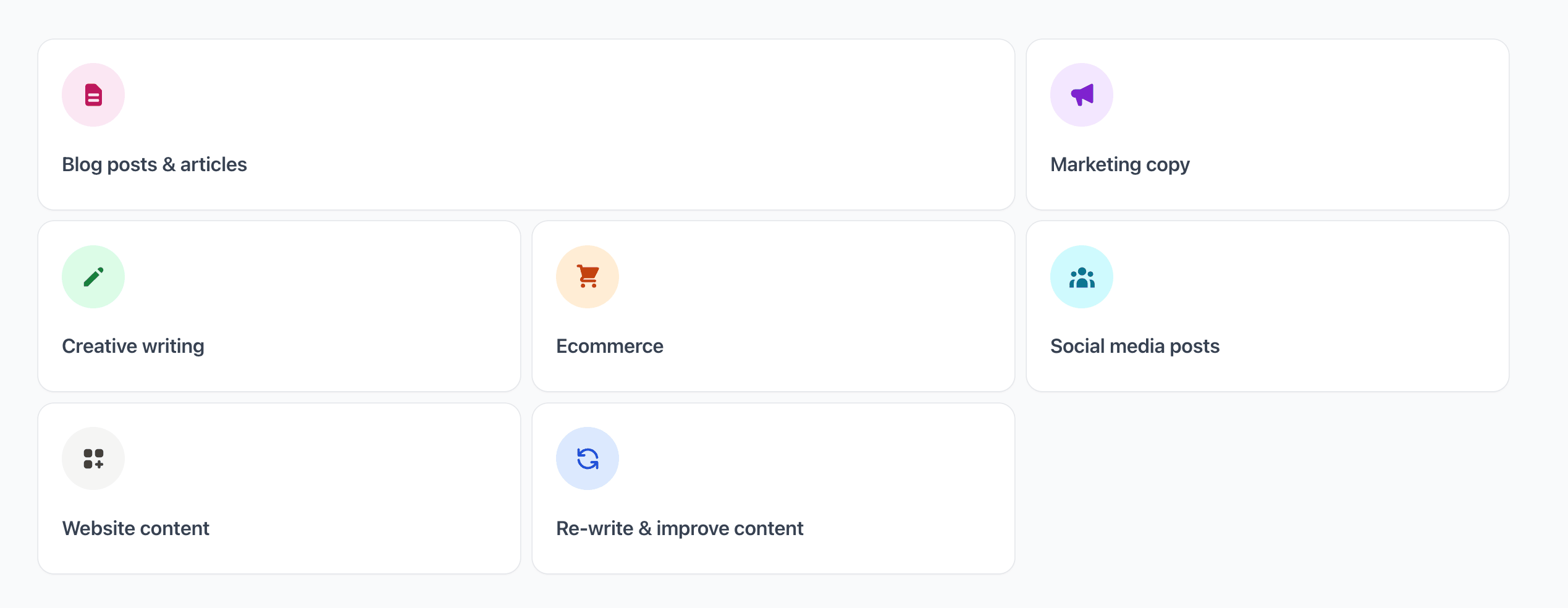
Task: Click the purple megaphone icon
Action: tap(1082, 95)
